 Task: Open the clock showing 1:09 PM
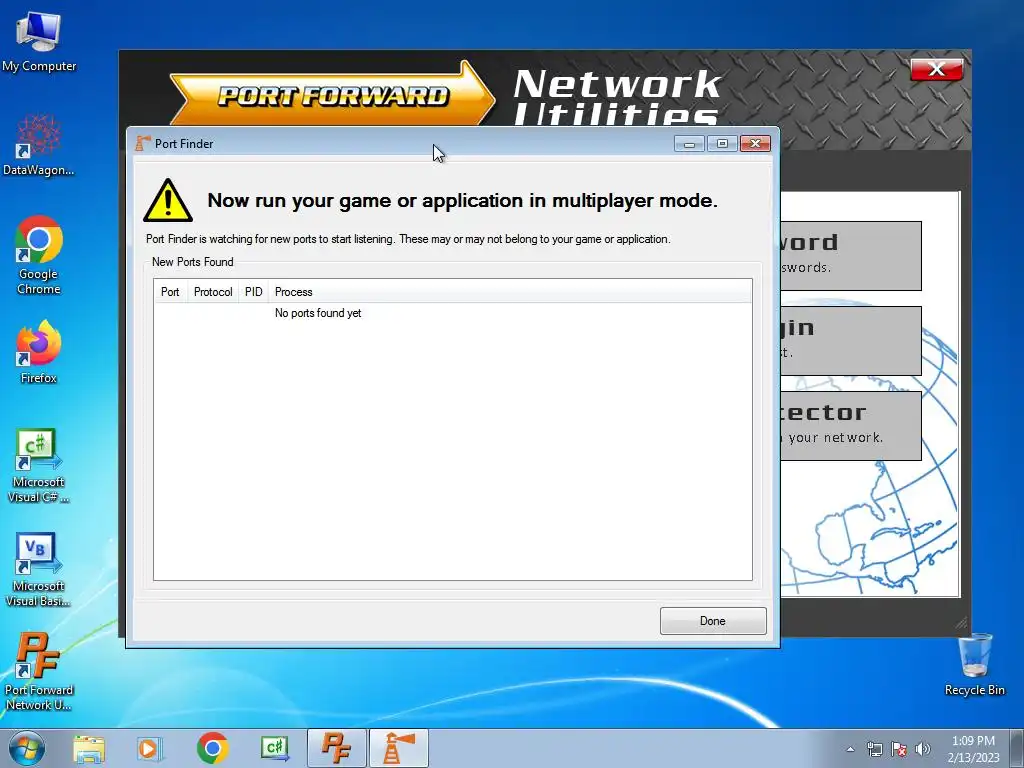973,749
